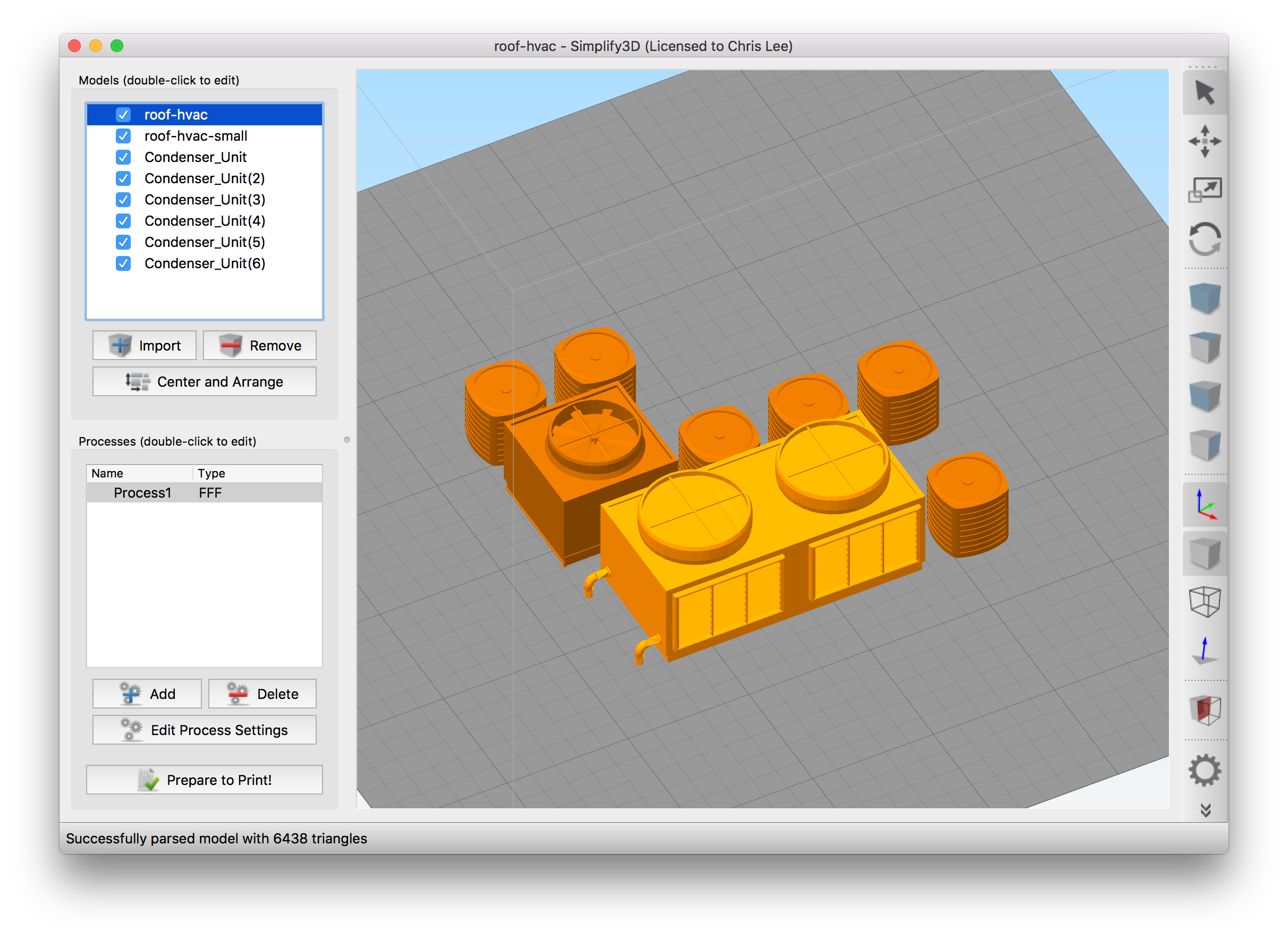Toggle model normals display
The width and height of the screenshot is (1288, 939).
[1205, 650]
